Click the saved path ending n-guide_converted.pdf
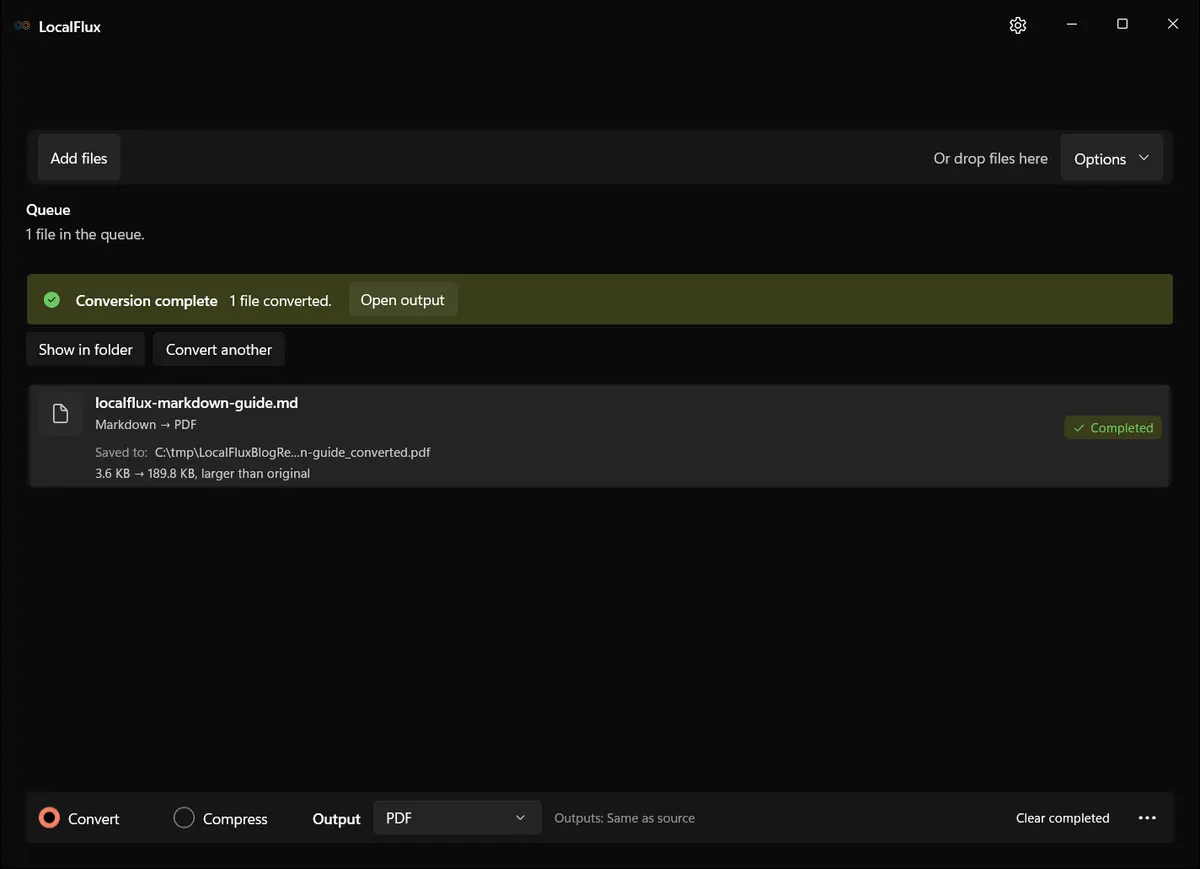1200x869 pixels. [x=293, y=452]
